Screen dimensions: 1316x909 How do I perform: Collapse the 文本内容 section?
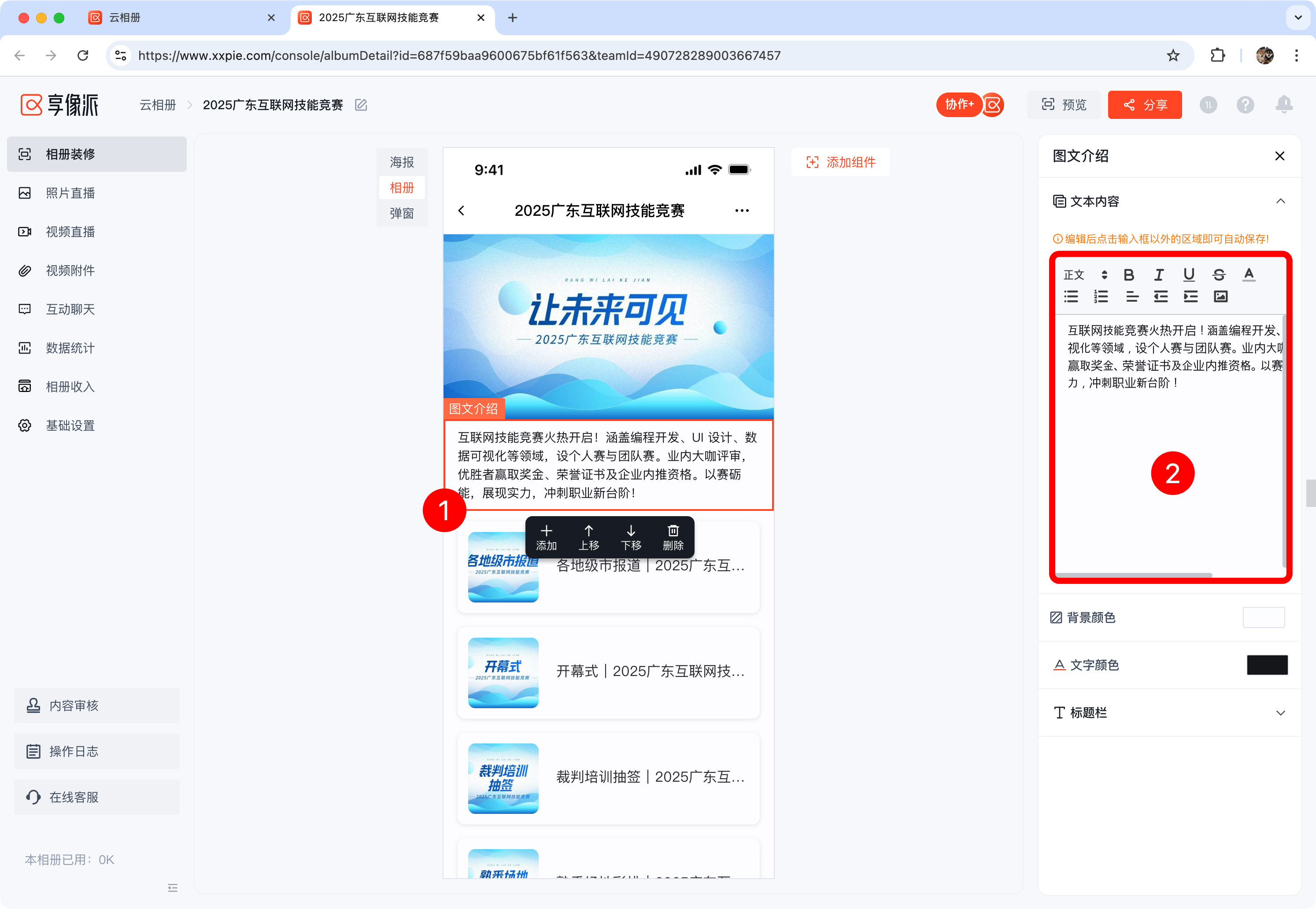pyautogui.click(x=1280, y=201)
